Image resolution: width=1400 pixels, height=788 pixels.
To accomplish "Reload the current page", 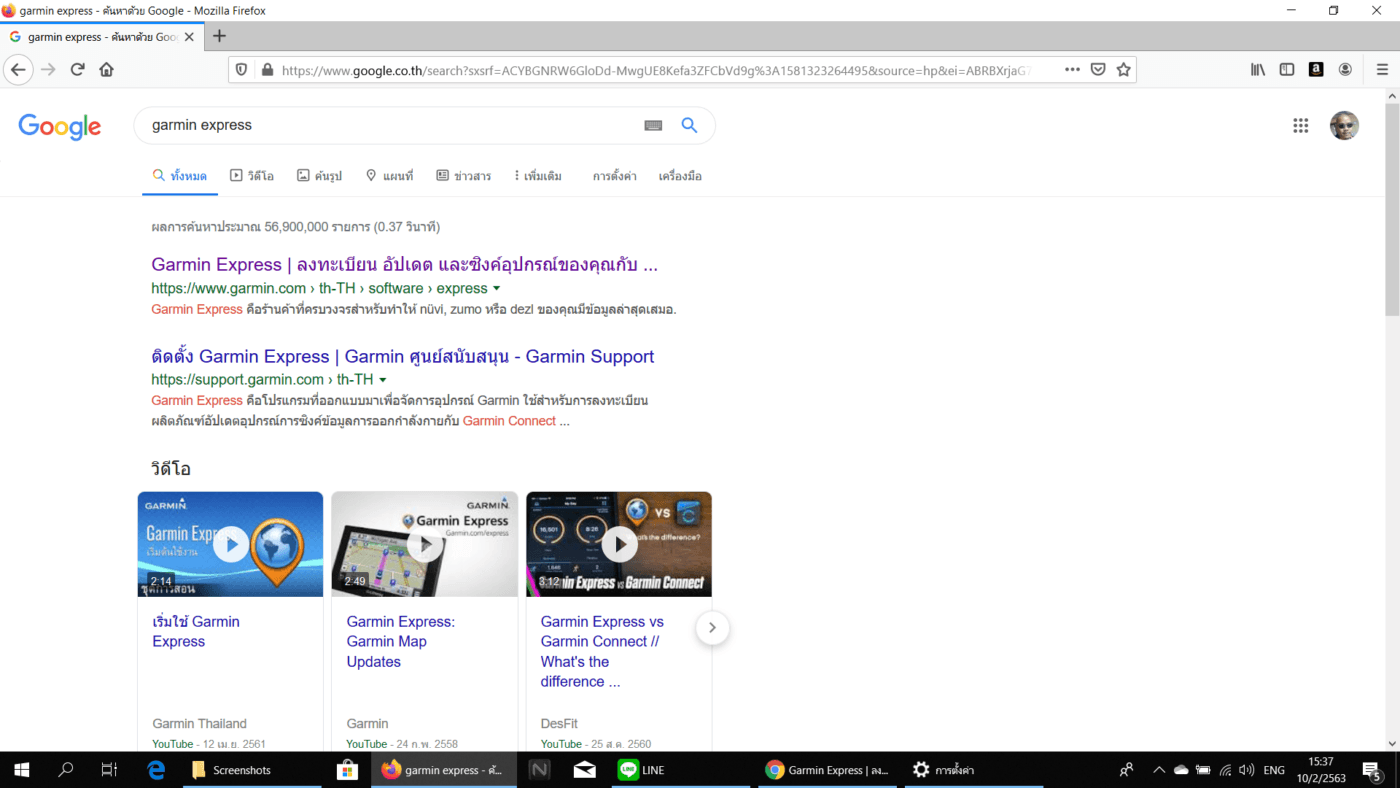I will (x=77, y=70).
